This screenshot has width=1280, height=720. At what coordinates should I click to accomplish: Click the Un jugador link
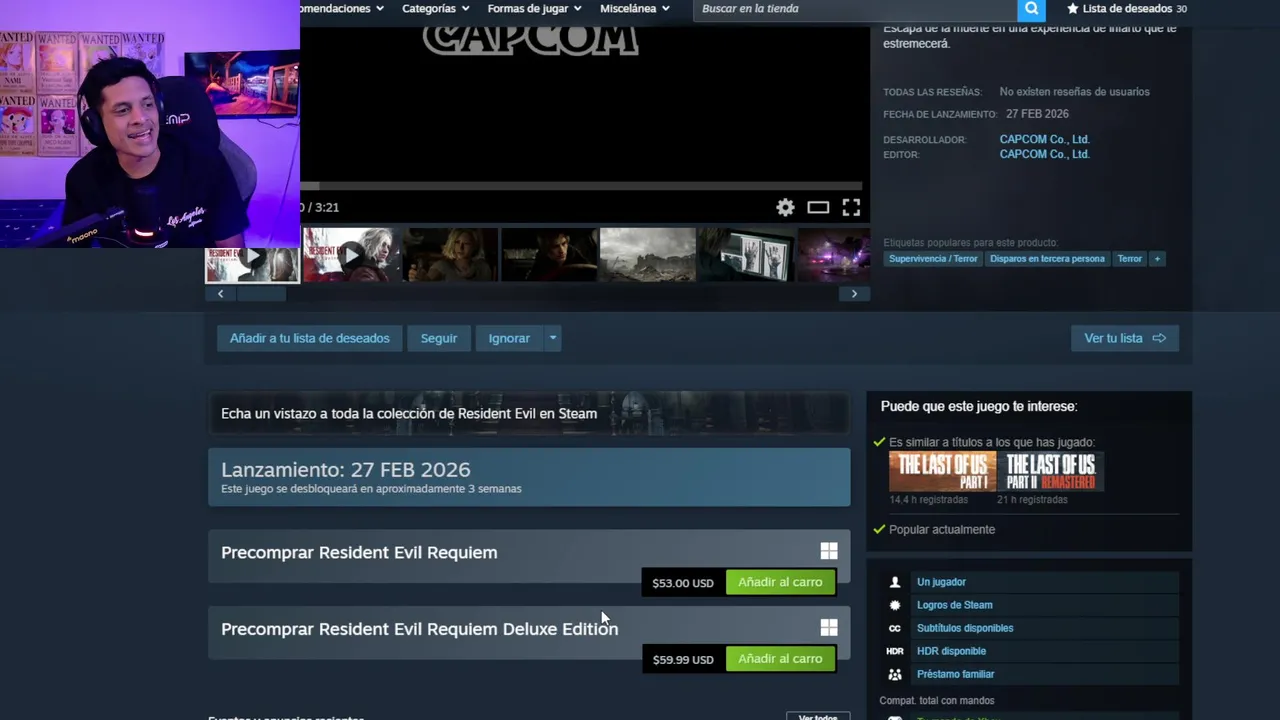[941, 582]
